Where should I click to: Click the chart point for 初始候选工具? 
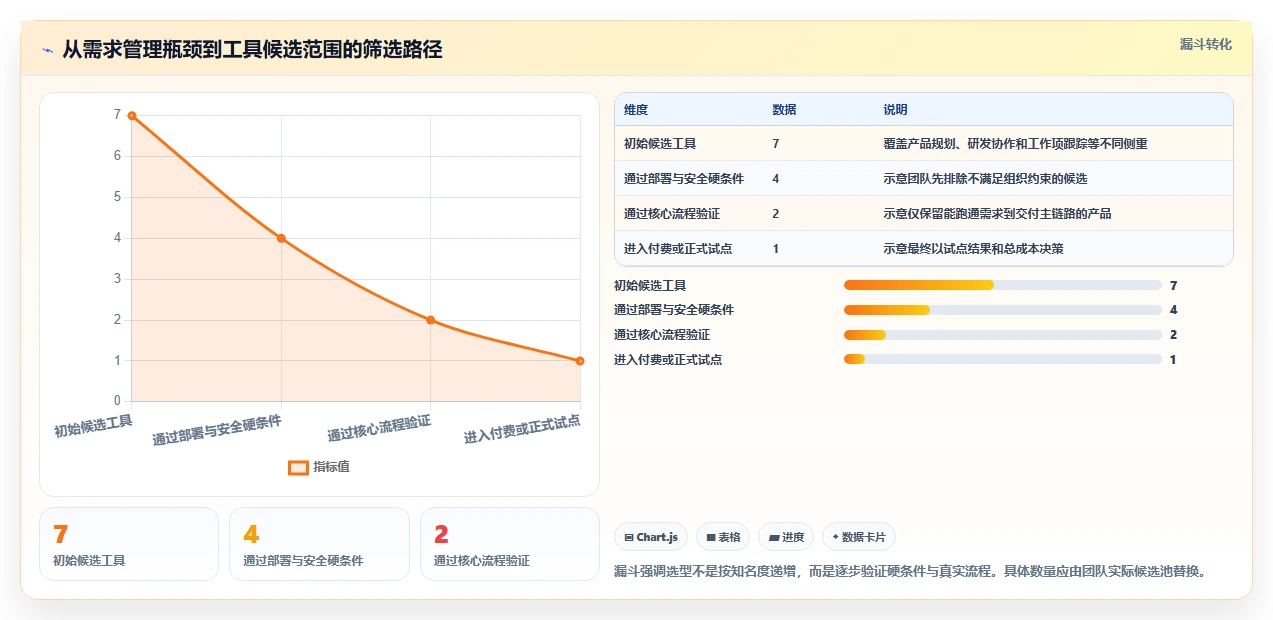coord(132,116)
